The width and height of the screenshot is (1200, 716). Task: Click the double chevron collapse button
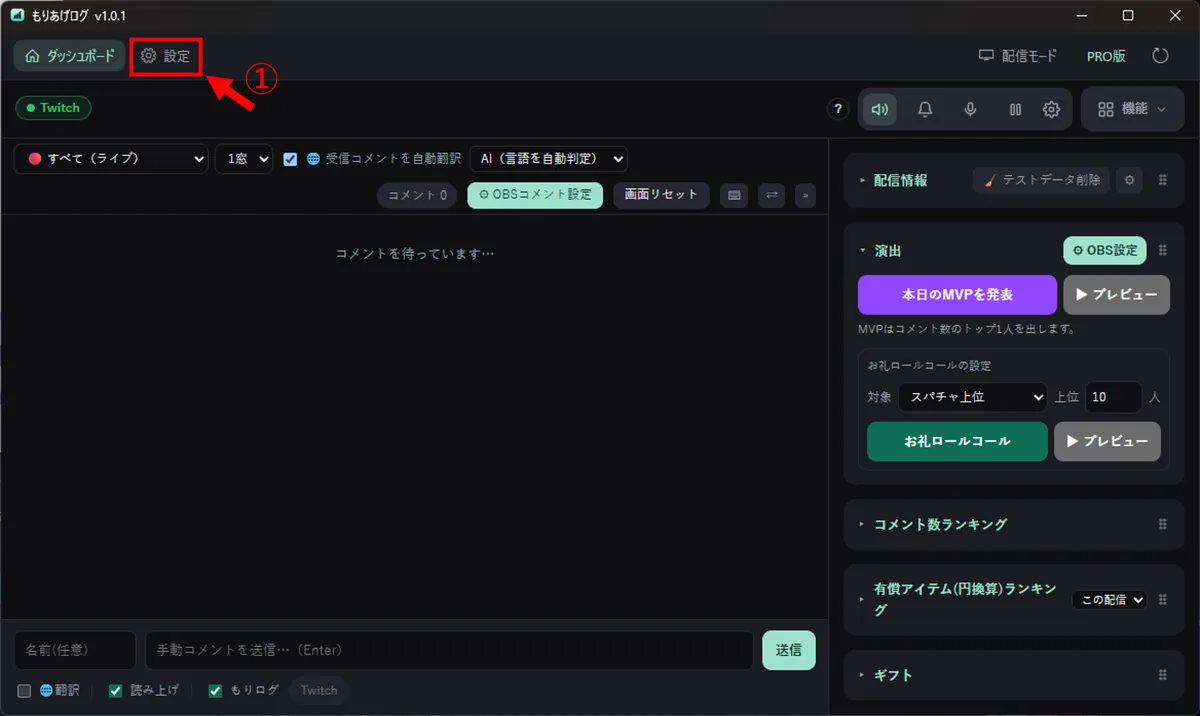coord(805,196)
